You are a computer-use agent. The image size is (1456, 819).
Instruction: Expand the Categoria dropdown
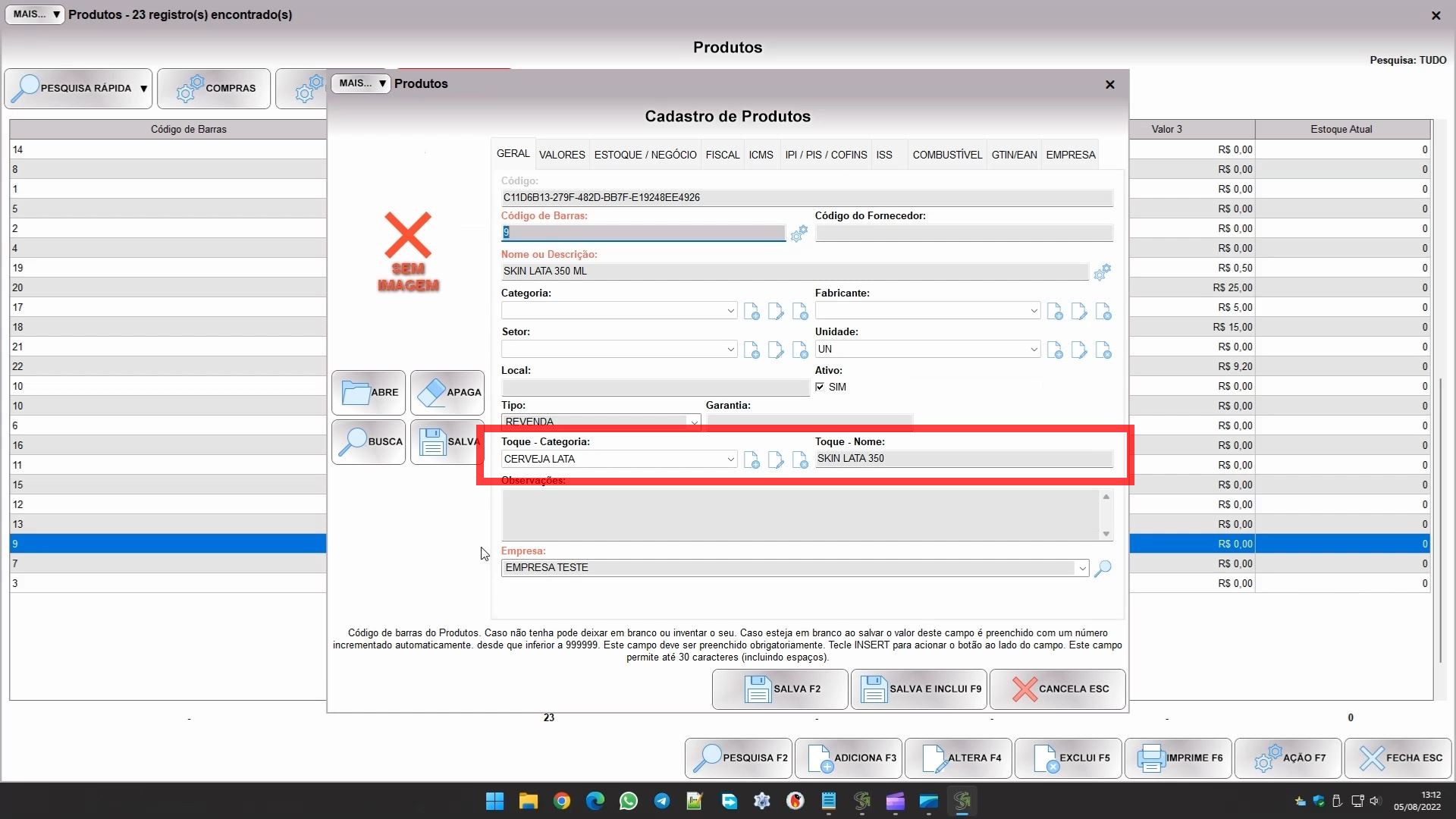[x=730, y=311]
